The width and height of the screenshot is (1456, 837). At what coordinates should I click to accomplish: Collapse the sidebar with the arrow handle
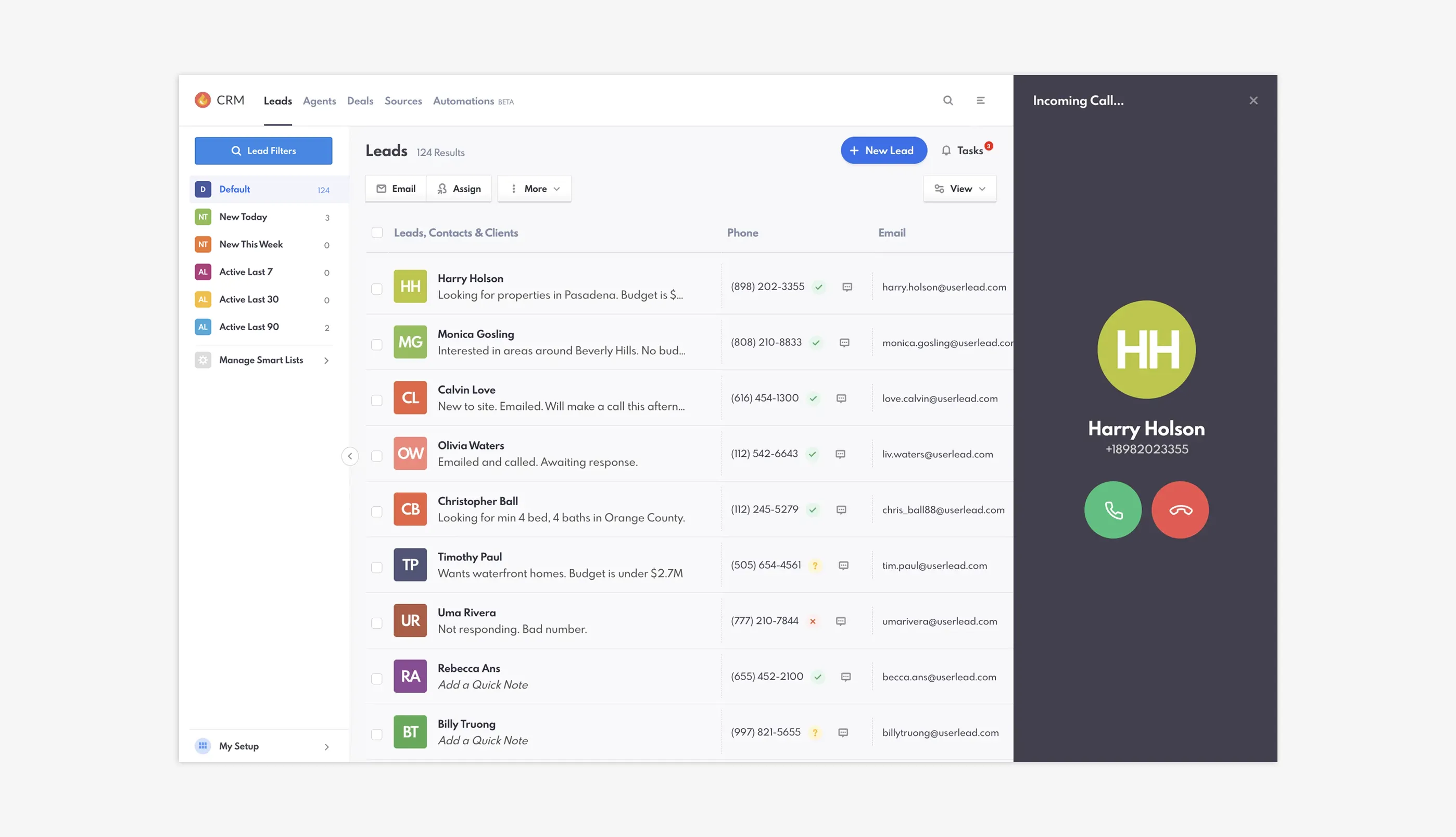click(x=350, y=456)
